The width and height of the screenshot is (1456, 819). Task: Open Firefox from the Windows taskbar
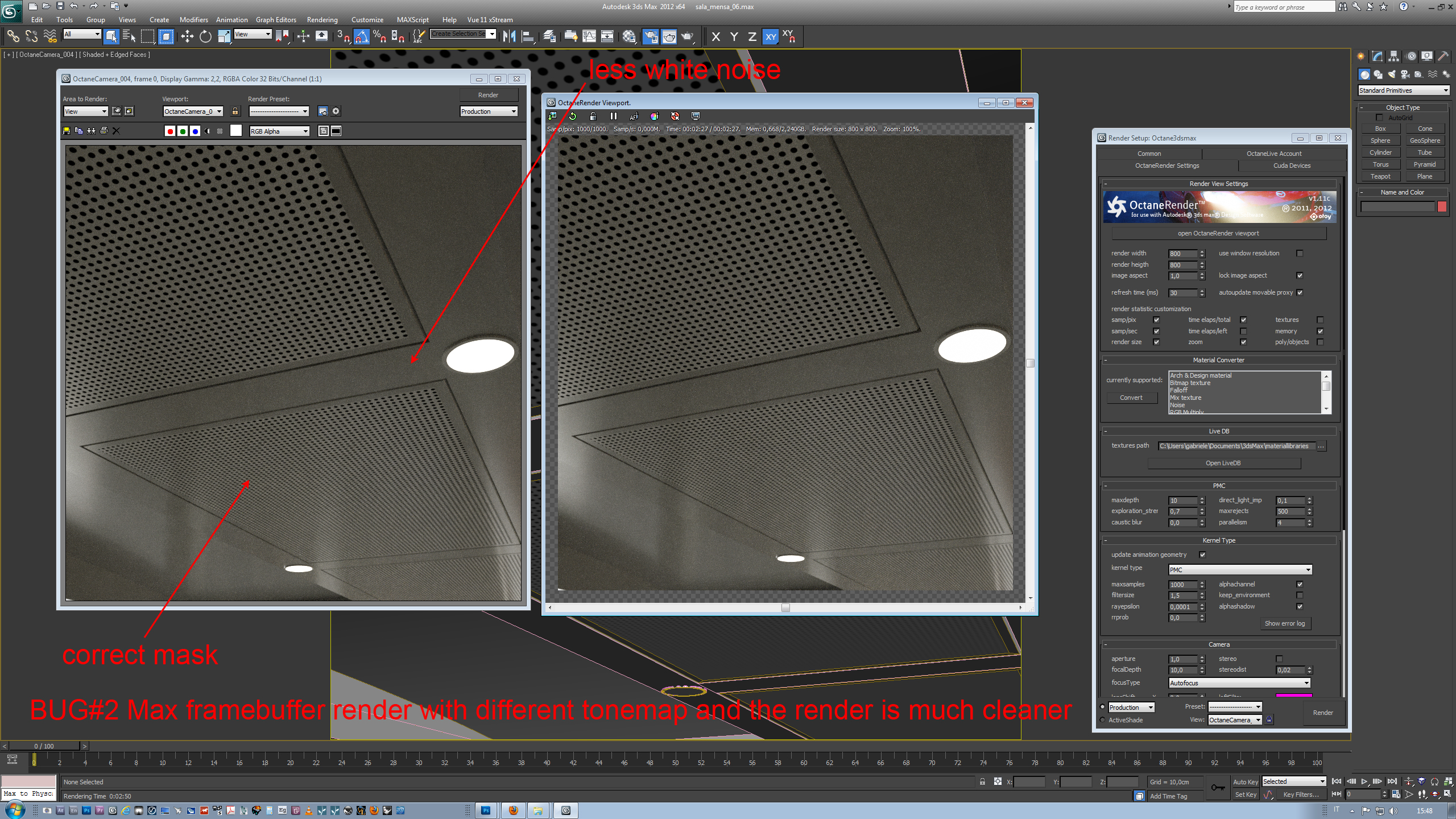pyautogui.click(x=513, y=810)
